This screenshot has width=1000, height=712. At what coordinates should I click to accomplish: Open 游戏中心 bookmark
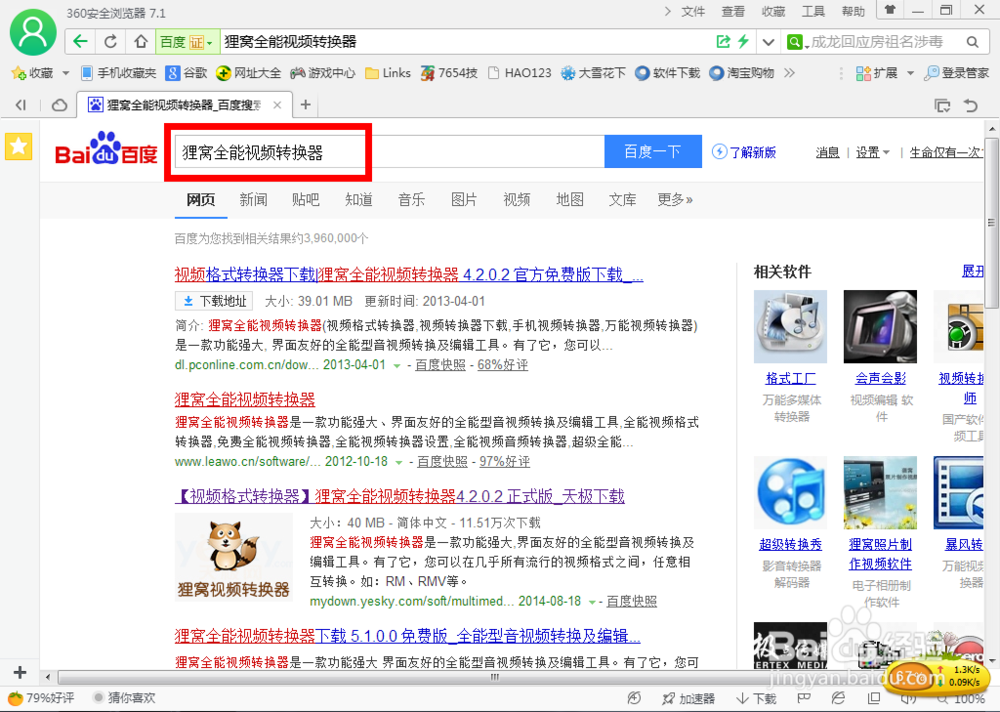point(322,73)
